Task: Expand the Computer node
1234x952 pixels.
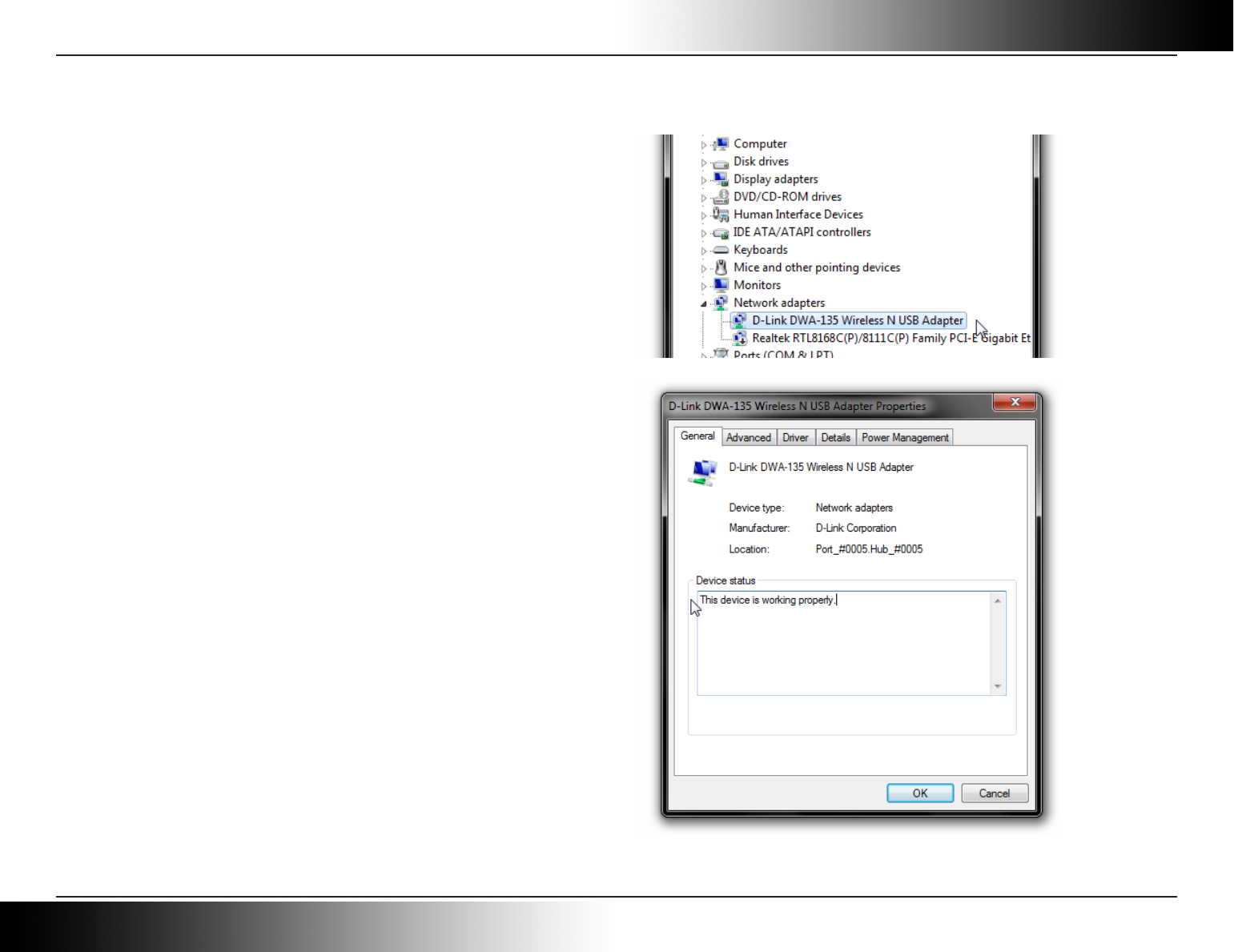Action: pos(704,145)
